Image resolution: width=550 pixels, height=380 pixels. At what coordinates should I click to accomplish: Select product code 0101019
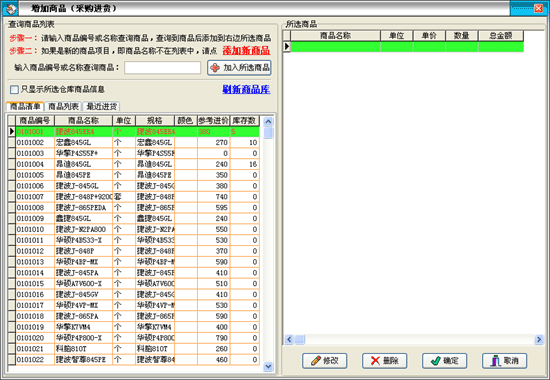[30, 327]
